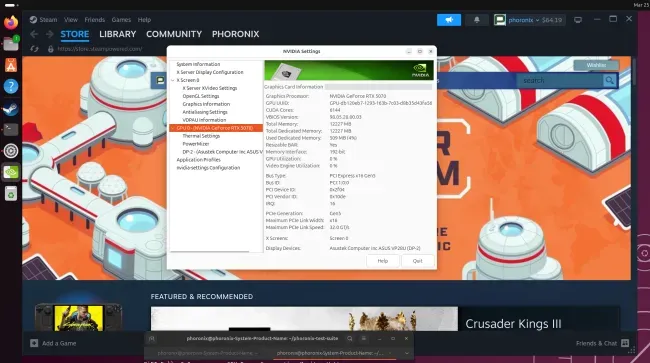Click the store search magnifier icon
The height and width of the screenshot is (363, 650).
coord(609,80)
